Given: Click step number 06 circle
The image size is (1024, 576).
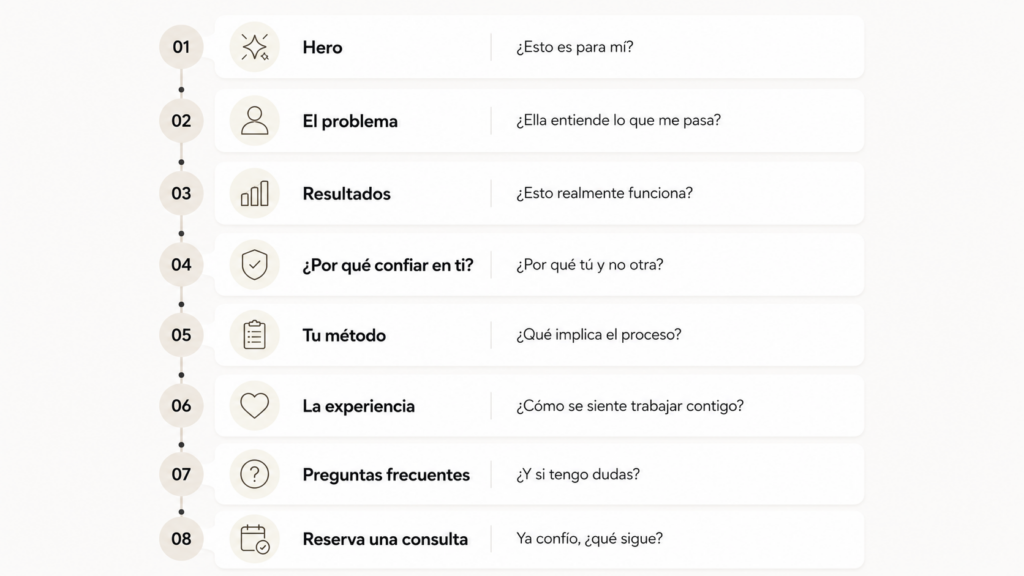Looking at the screenshot, I should click(x=182, y=406).
